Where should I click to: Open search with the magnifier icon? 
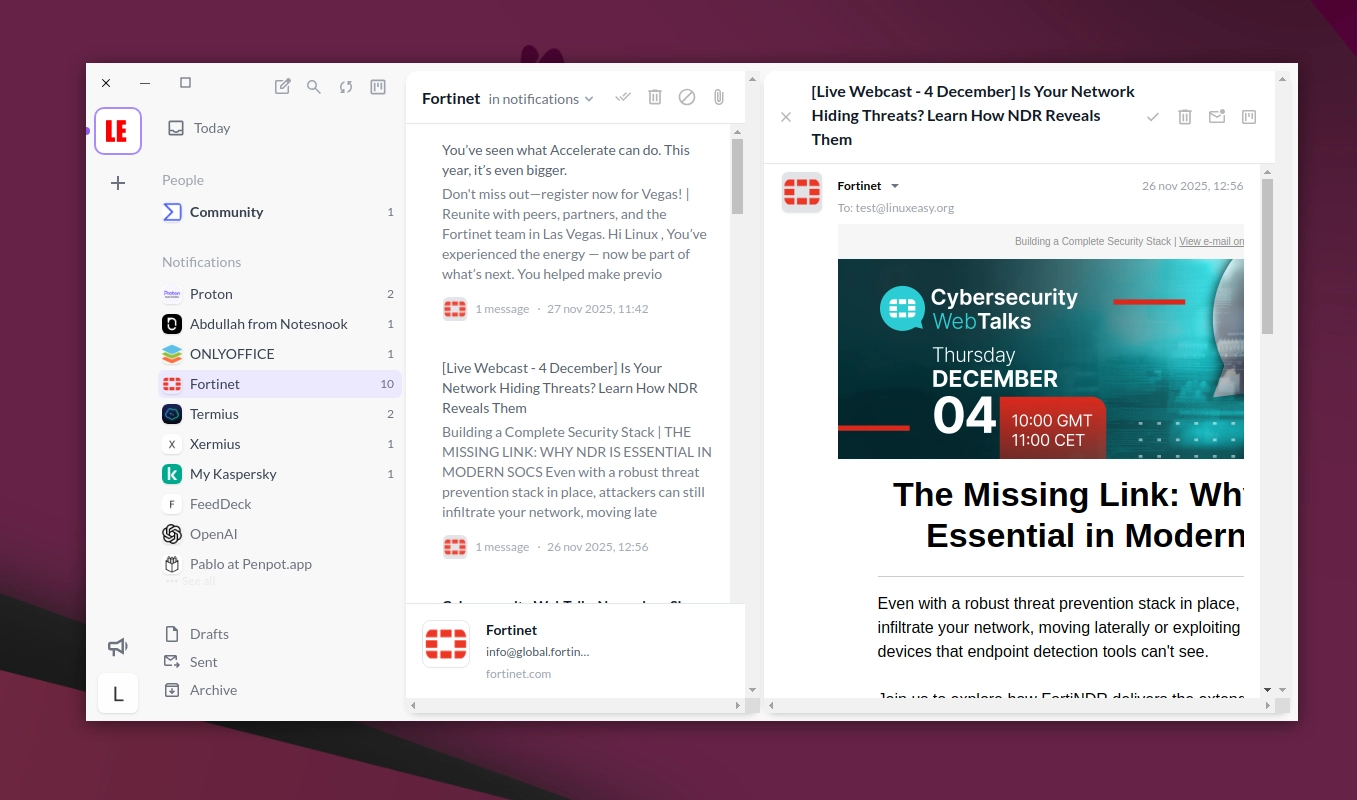click(314, 87)
